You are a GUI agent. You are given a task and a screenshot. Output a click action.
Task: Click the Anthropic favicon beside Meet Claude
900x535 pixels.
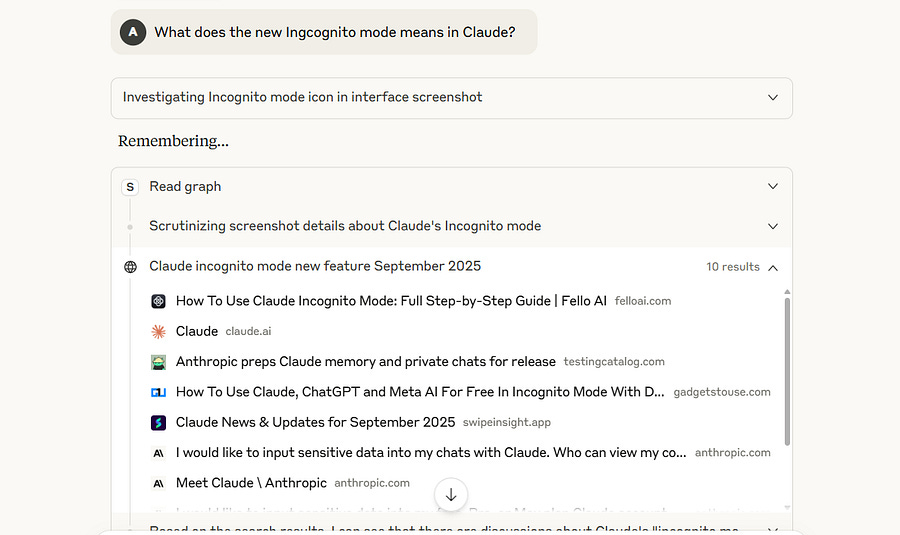[x=158, y=483]
